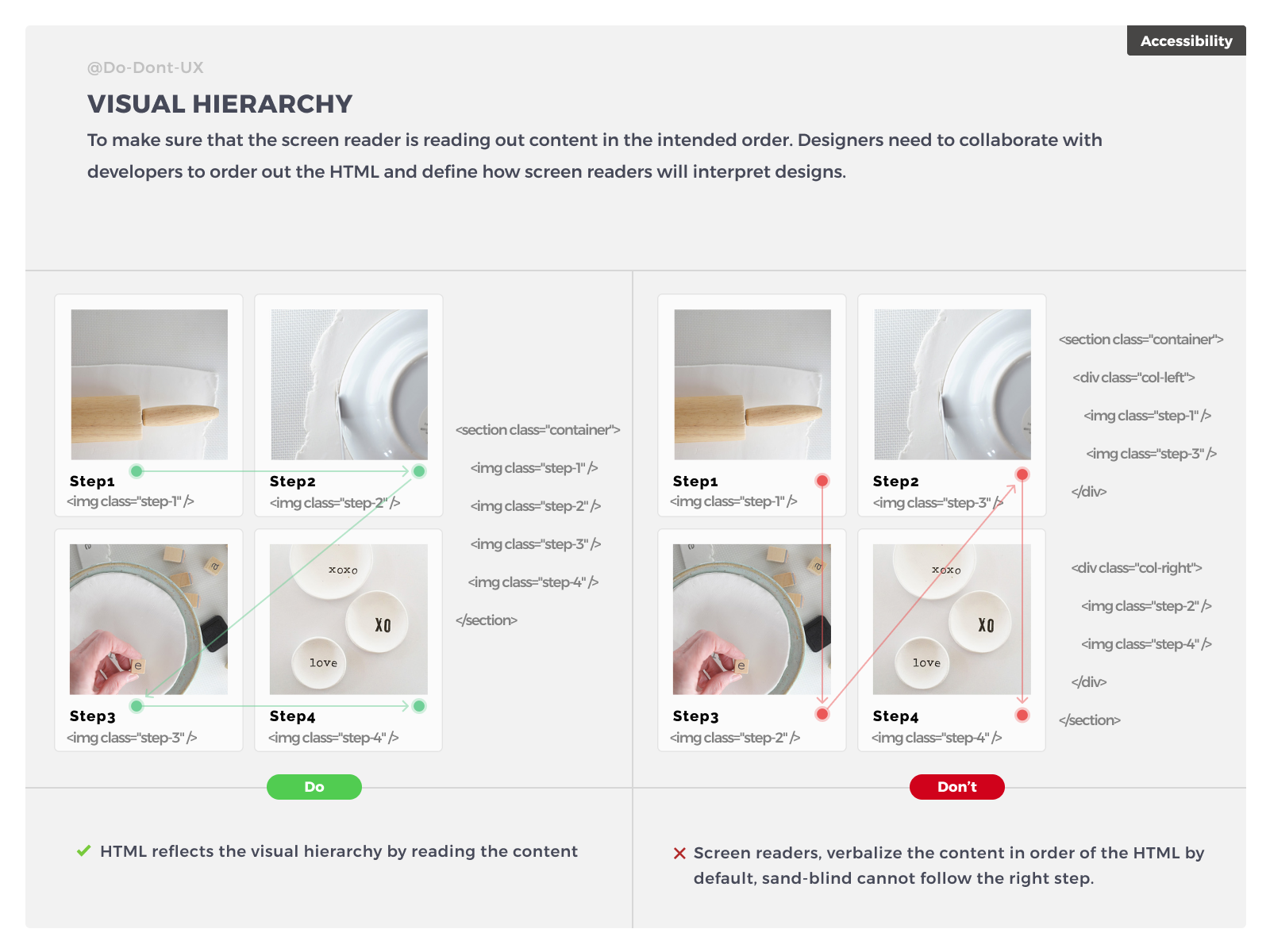The image size is (1270, 952).
Task: Click the div class="col-right" code line
Action: pyautogui.click(x=1136, y=568)
